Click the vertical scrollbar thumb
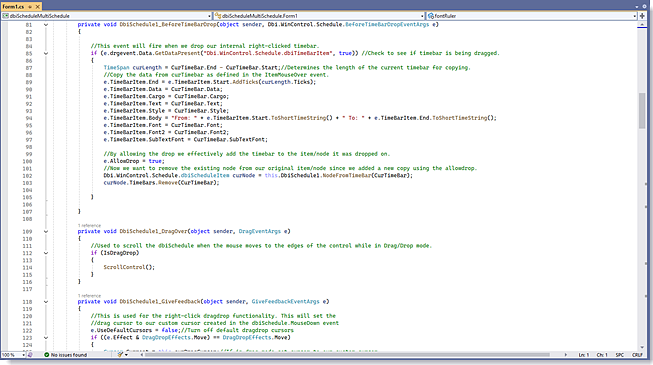This screenshot has height=365, width=653. (642, 110)
